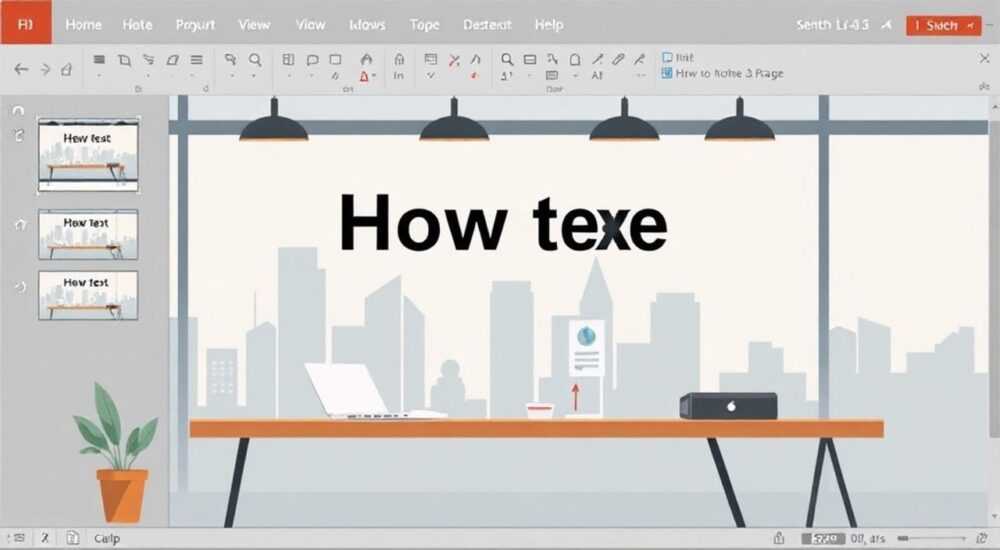
Task: Expand dropdown below the magnifier zoom icon
Action: 254,76
